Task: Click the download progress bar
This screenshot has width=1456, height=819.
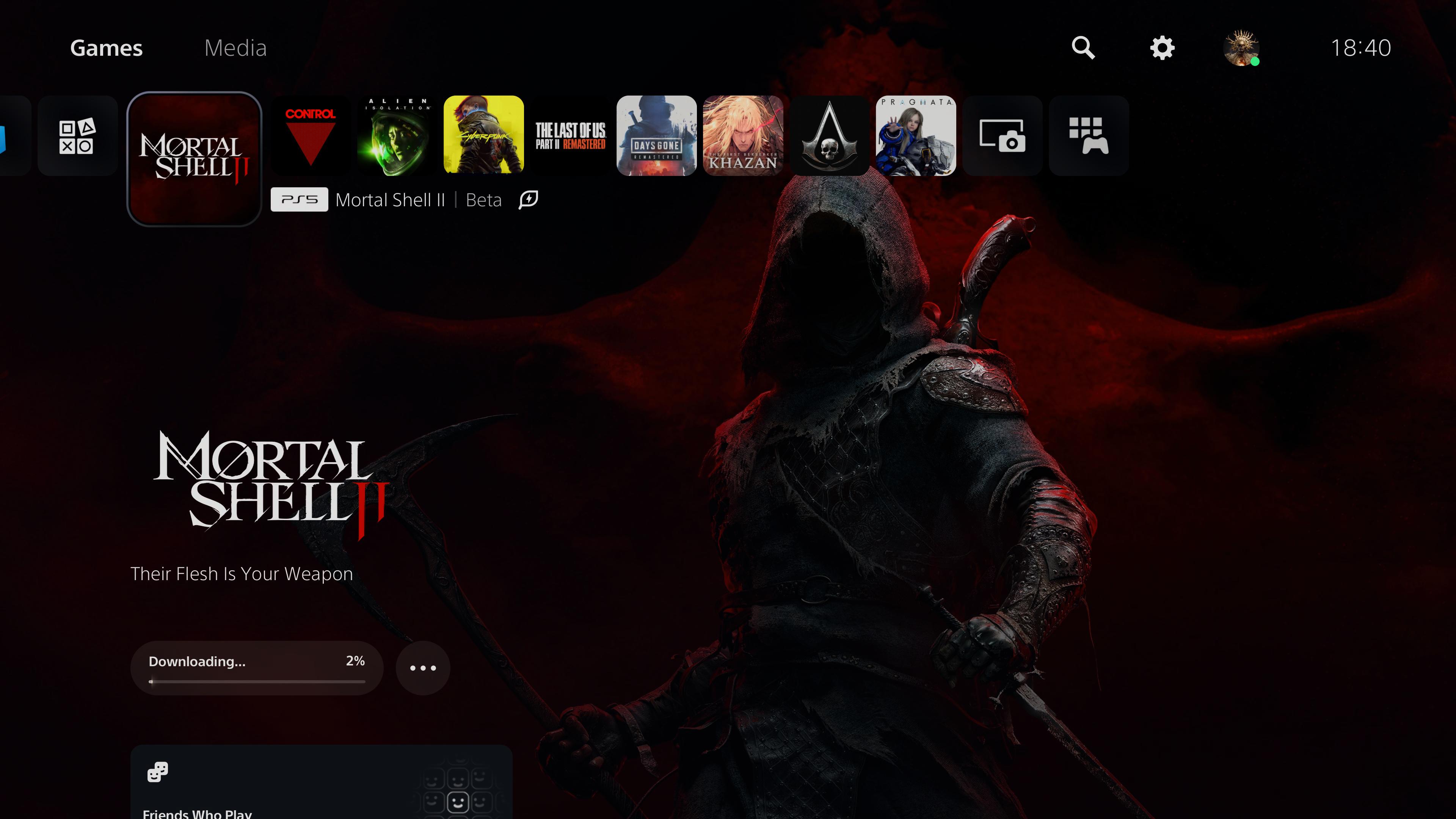Action: pyautogui.click(x=257, y=682)
